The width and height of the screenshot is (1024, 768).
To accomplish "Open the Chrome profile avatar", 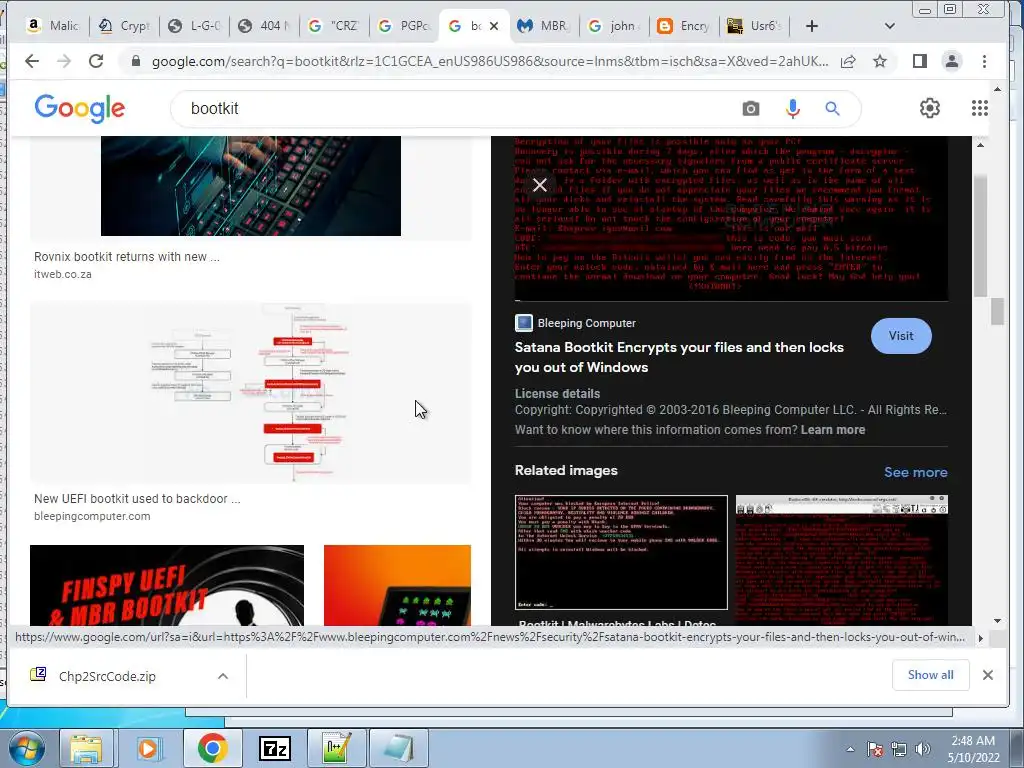I will pyautogui.click(x=952, y=61).
